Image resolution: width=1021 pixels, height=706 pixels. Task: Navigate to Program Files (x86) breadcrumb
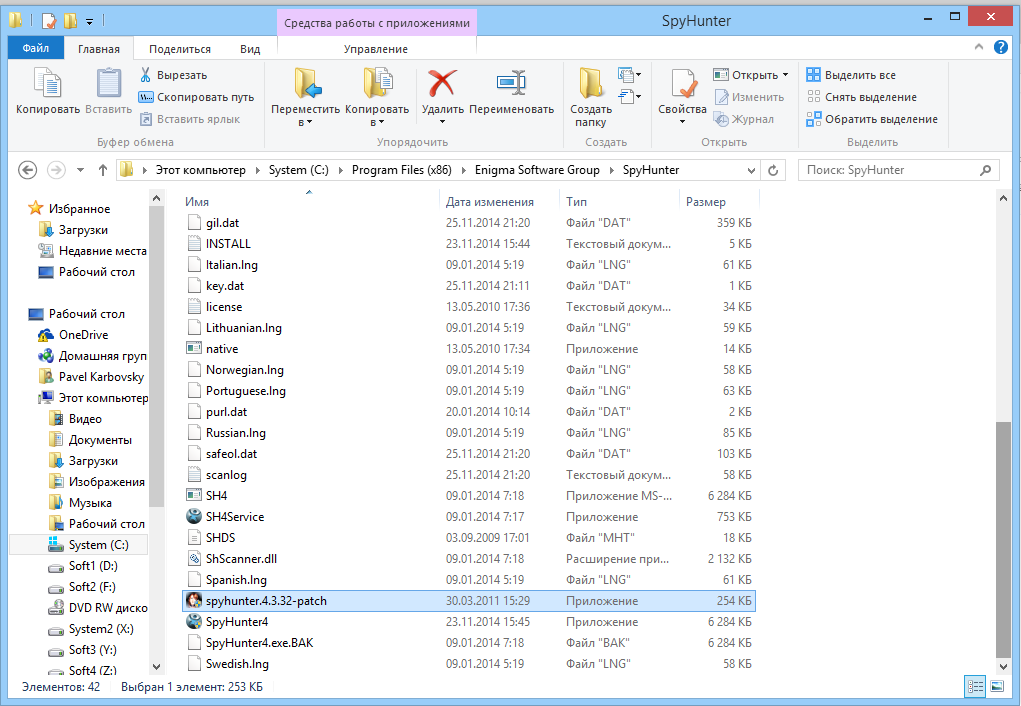402,170
